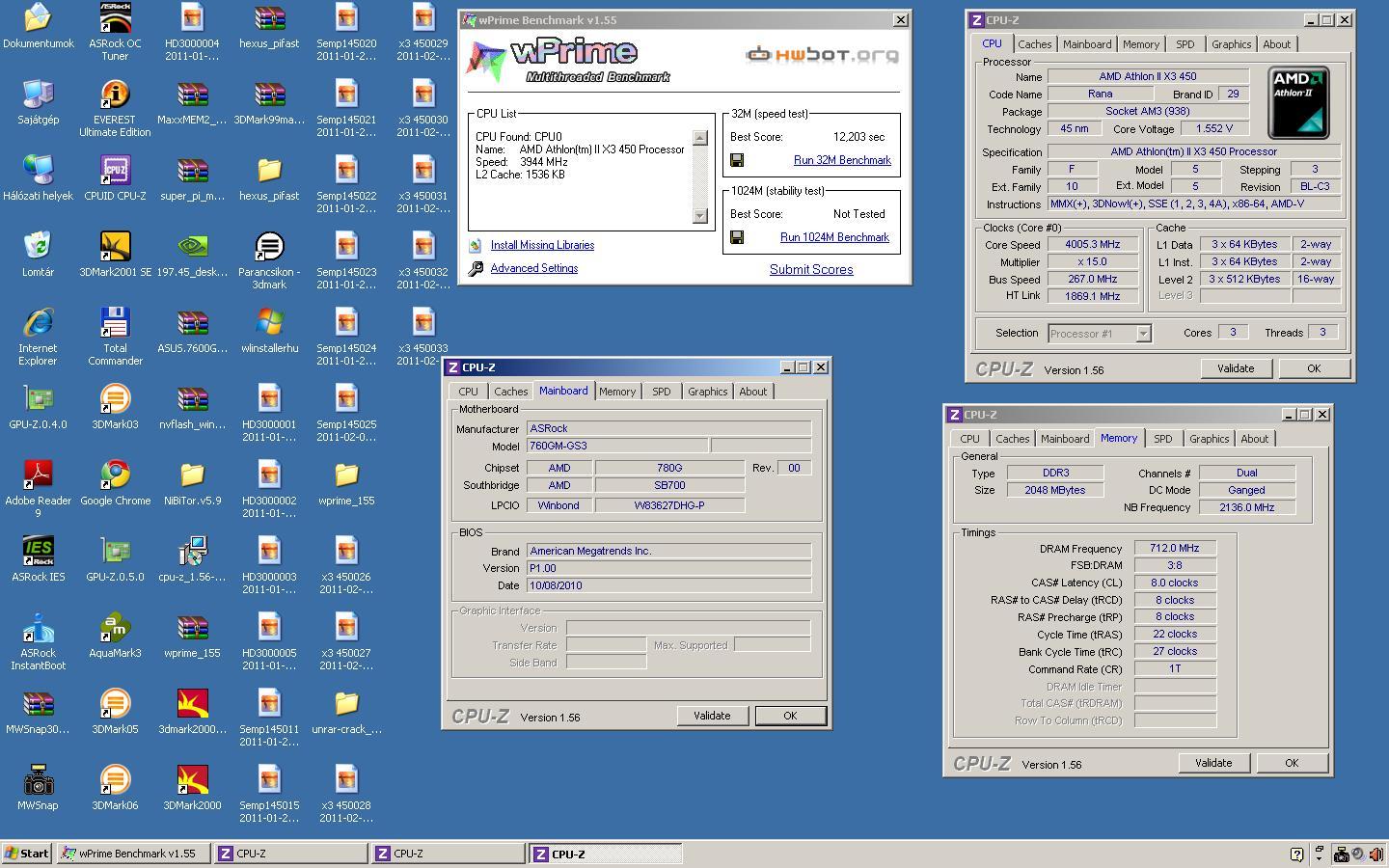This screenshot has width=1389, height=868.
Task: Click volume speaker icon in system tray
Action: [1375, 854]
